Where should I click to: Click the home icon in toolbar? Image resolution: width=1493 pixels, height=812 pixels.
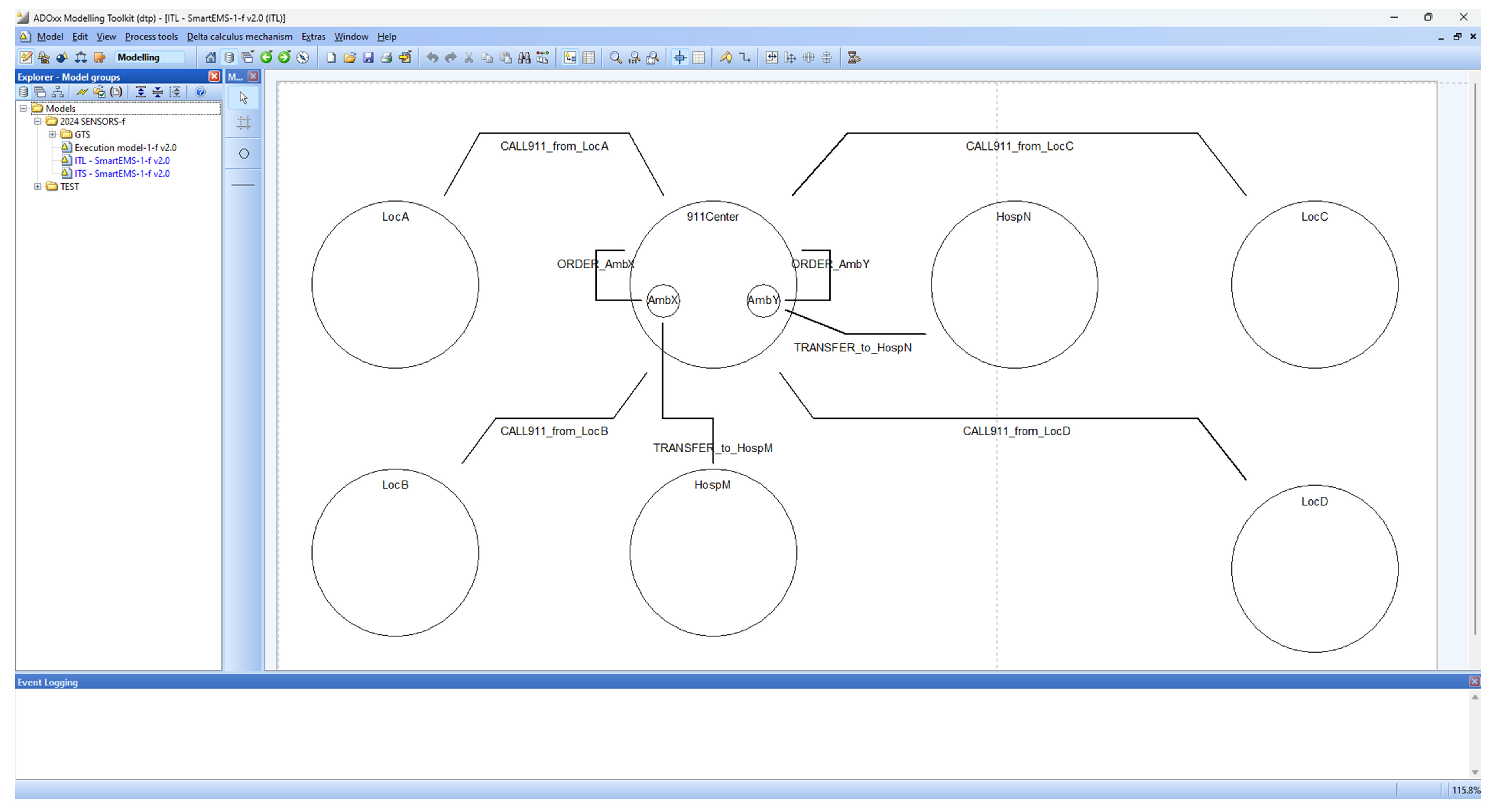pyautogui.click(x=210, y=57)
